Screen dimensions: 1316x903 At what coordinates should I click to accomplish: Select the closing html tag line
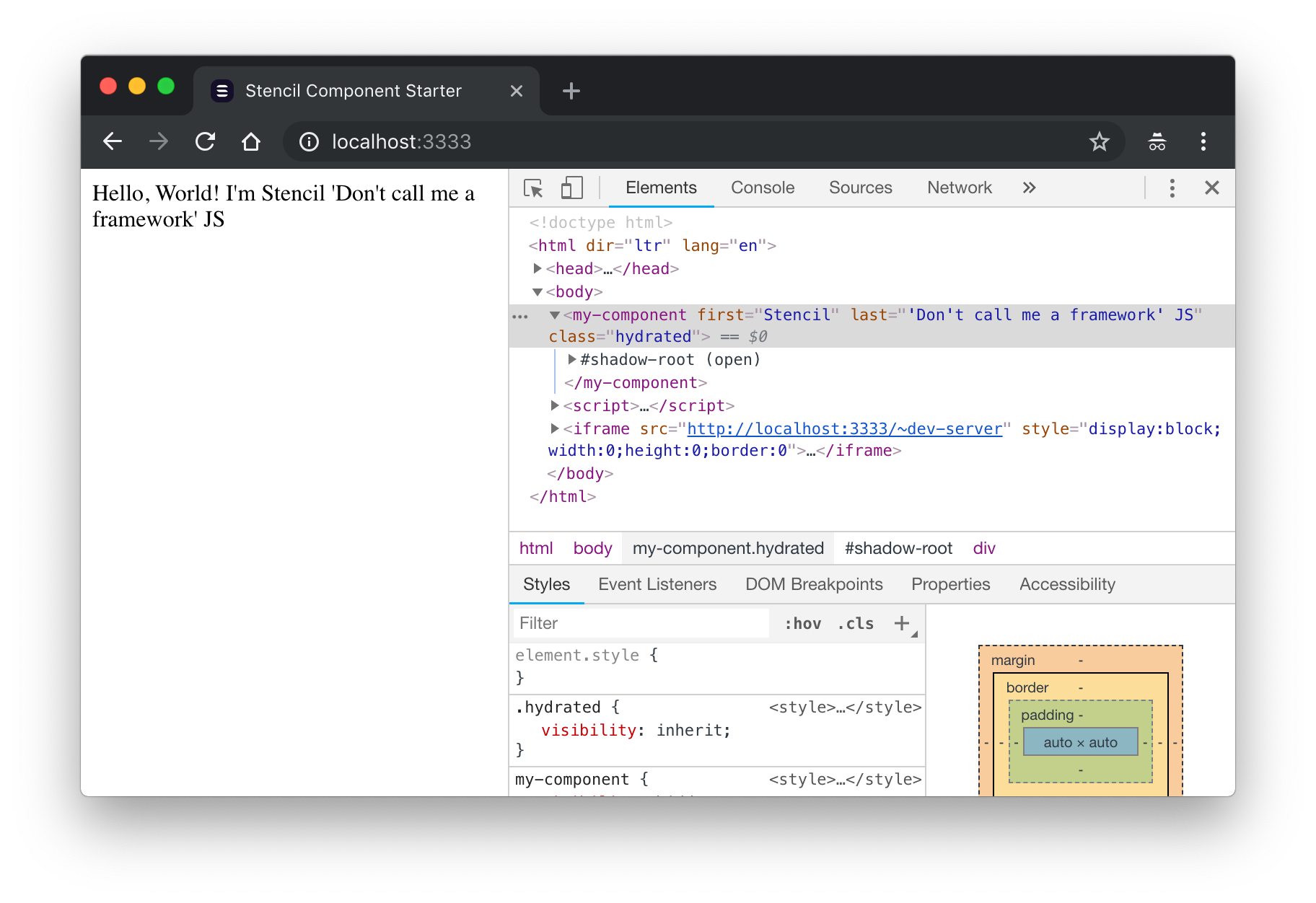pyautogui.click(x=563, y=496)
